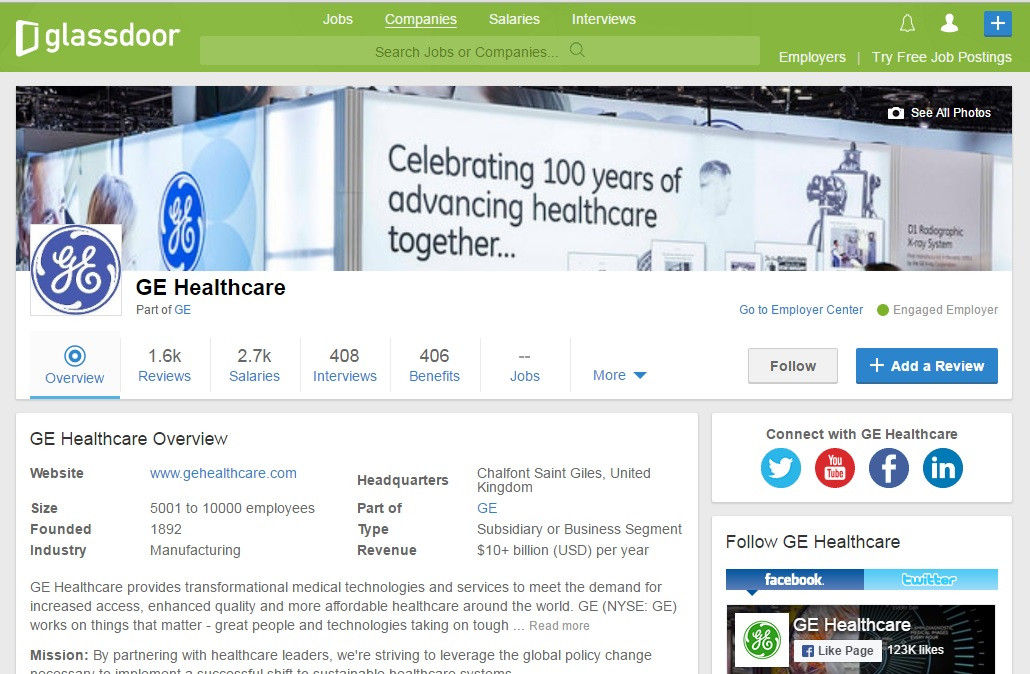The width and height of the screenshot is (1030, 674).
Task: Click the blue plus icon in header
Action: [997, 24]
